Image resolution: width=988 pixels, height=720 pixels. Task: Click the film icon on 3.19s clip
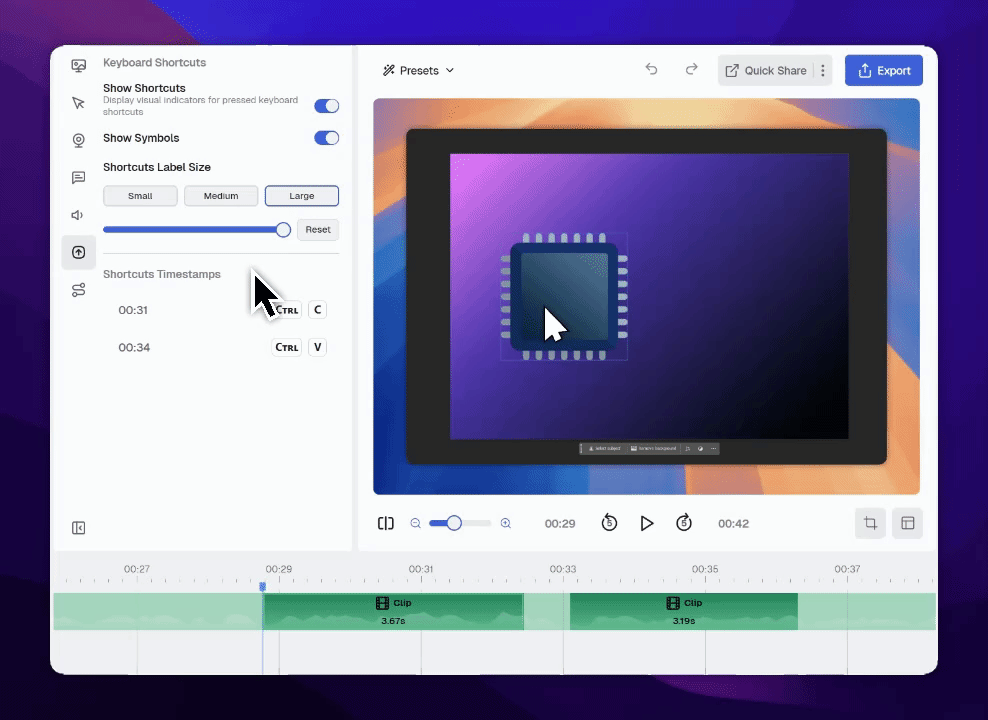pos(673,603)
